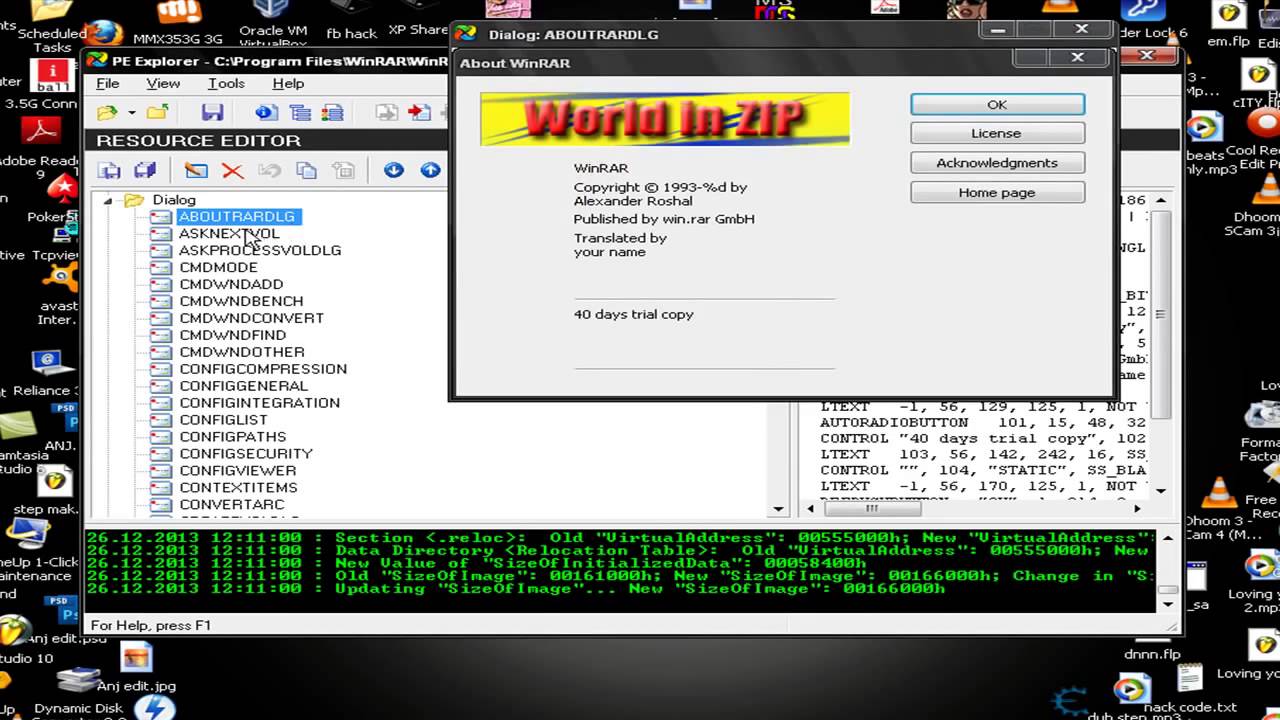Image resolution: width=1280 pixels, height=720 pixels.
Task: Select the CMDWNDCONVERT resource
Action: (251, 318)
